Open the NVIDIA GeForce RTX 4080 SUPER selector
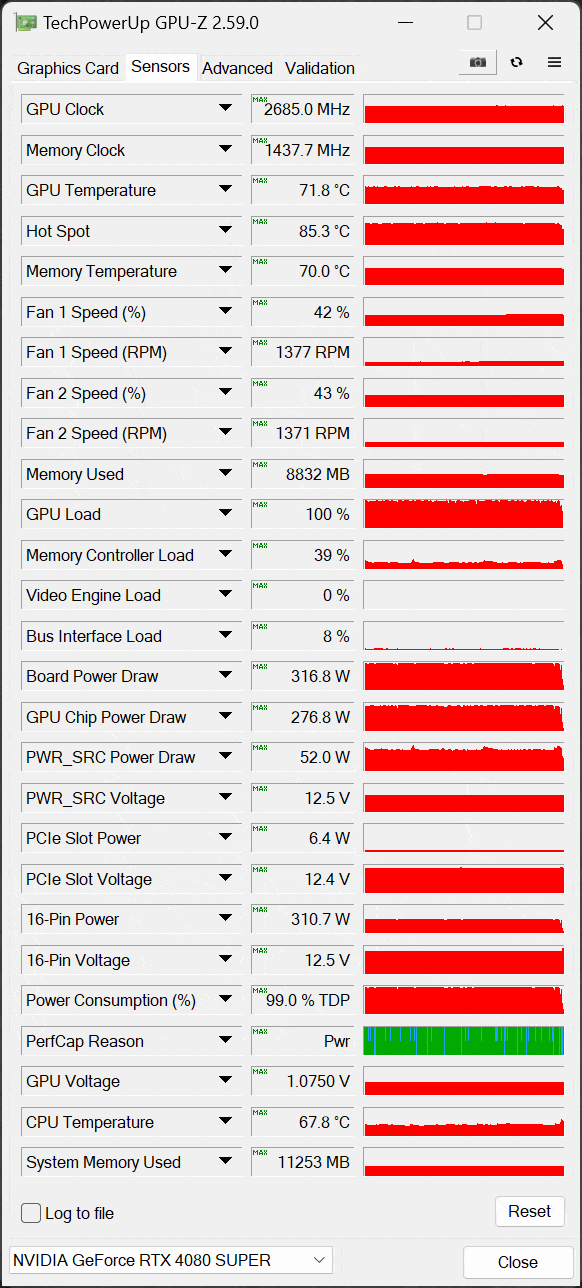 point(170,1260)
